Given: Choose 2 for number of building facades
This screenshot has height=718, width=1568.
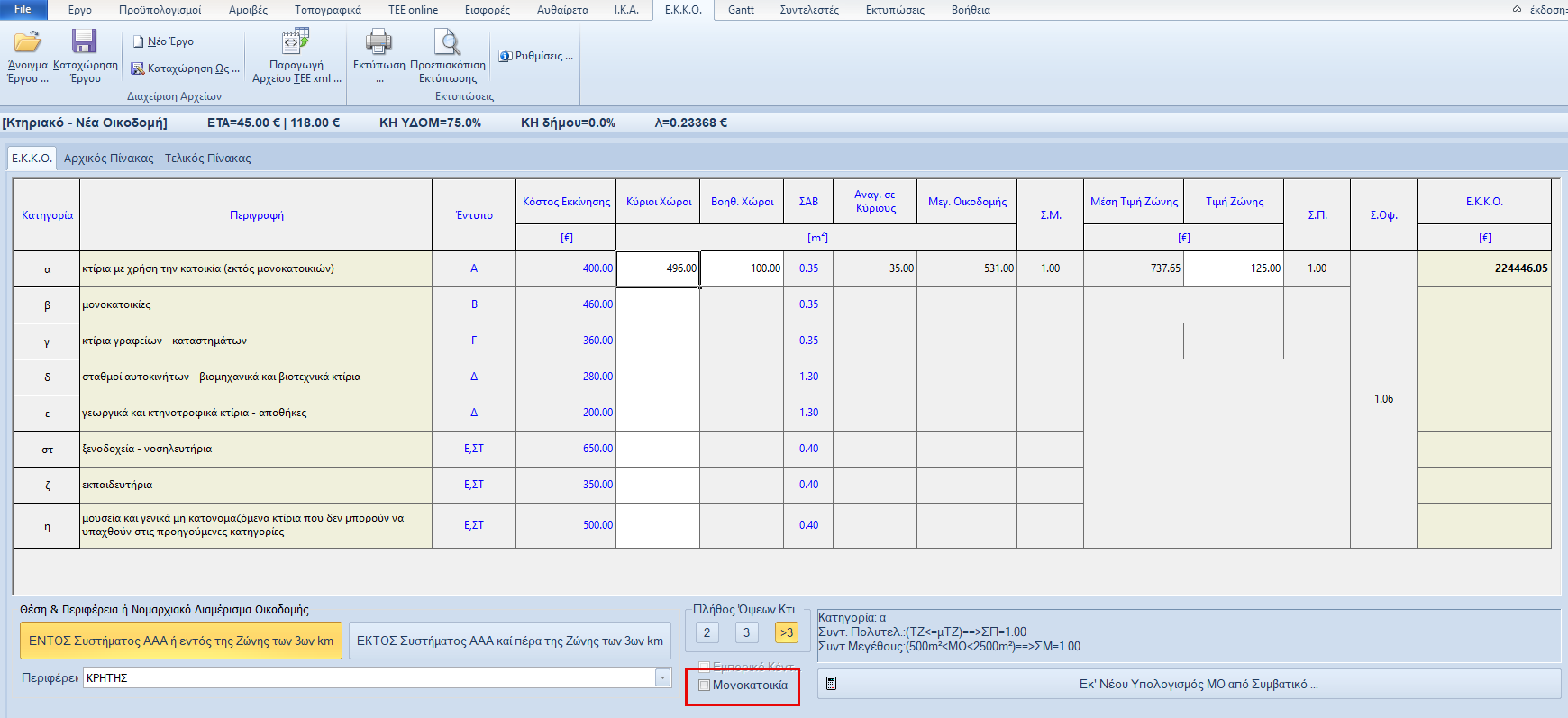Looking at the screenshot, I should 707,632.
